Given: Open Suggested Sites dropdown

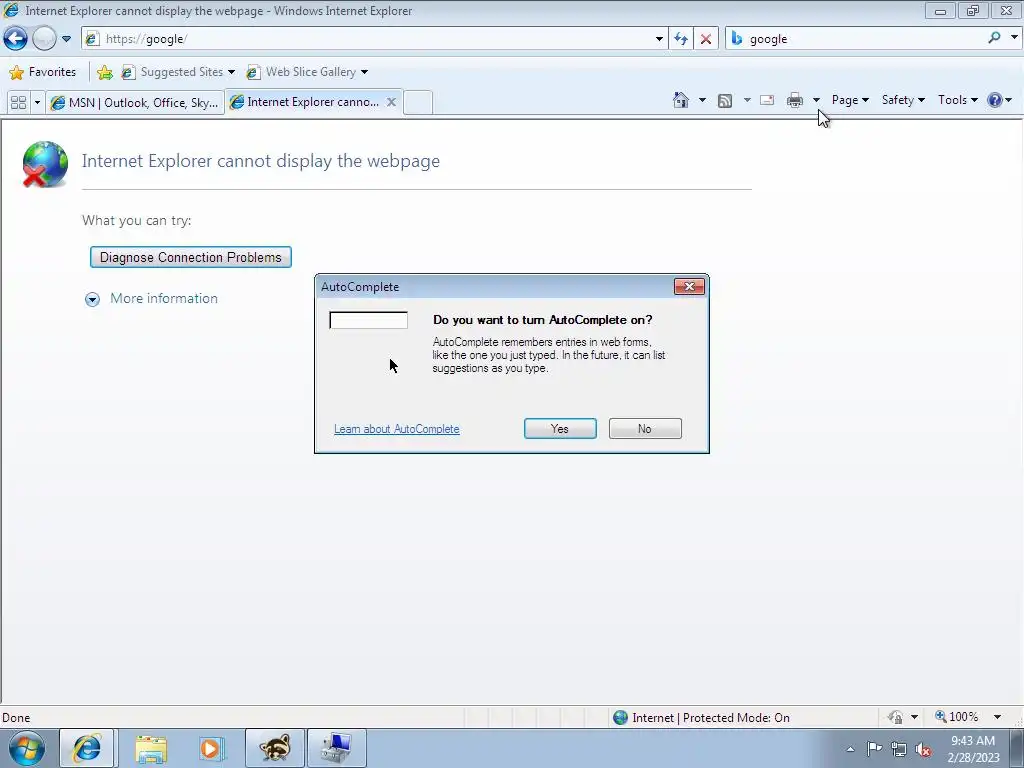Looking at the screenshot, I should 178,72.
